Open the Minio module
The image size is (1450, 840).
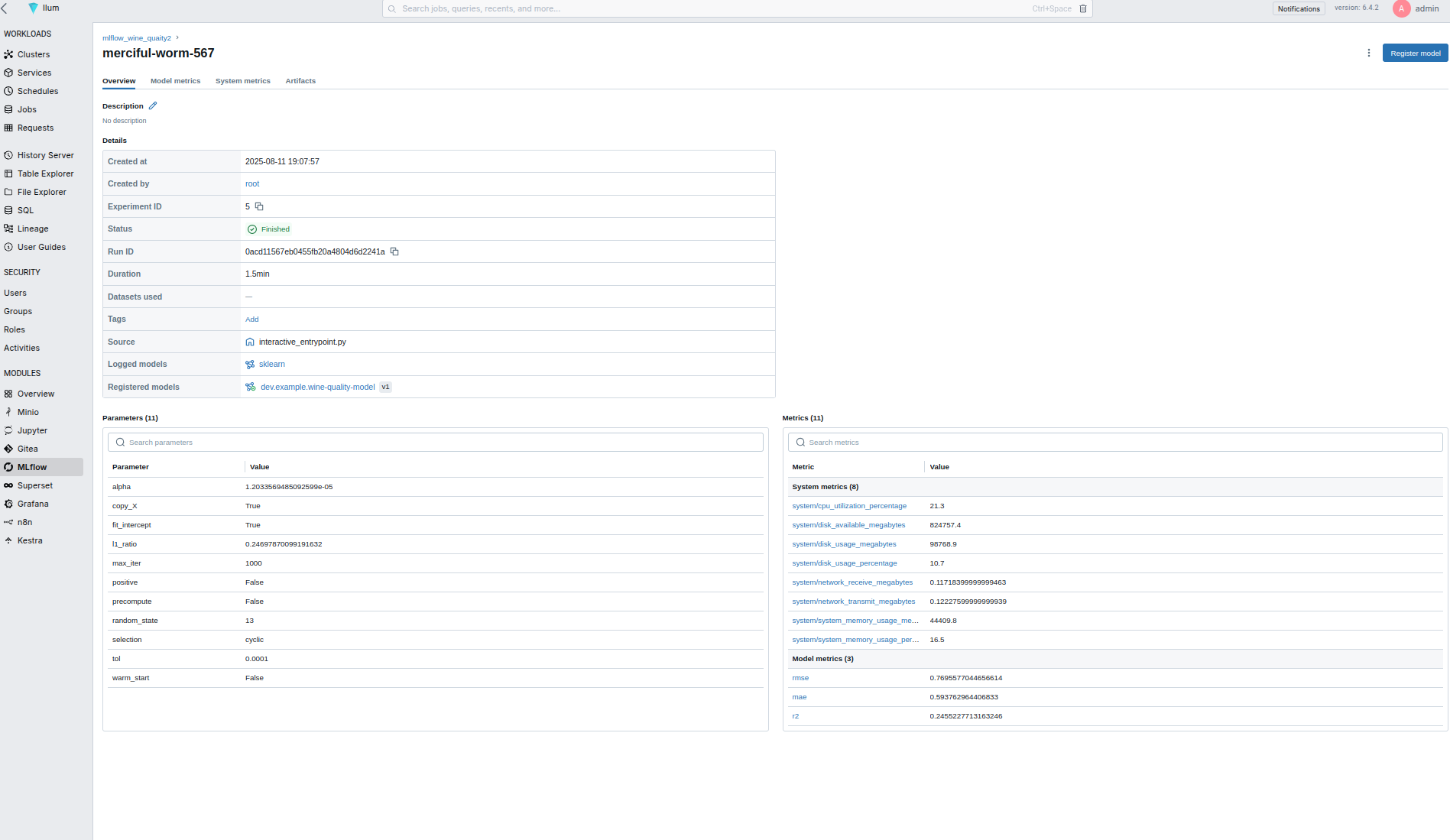coord(28,412)
